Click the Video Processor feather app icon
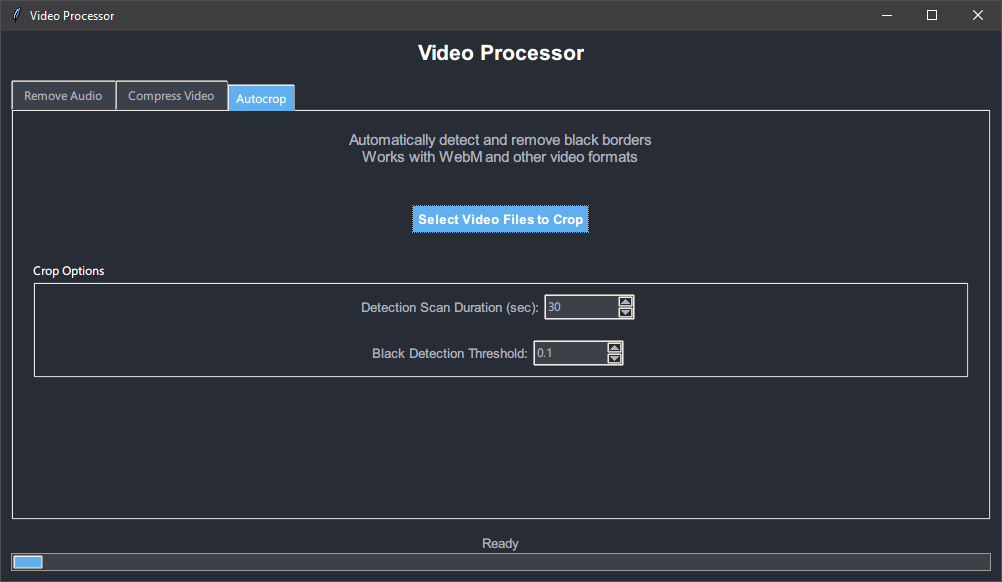 click(x=17, y=15)
